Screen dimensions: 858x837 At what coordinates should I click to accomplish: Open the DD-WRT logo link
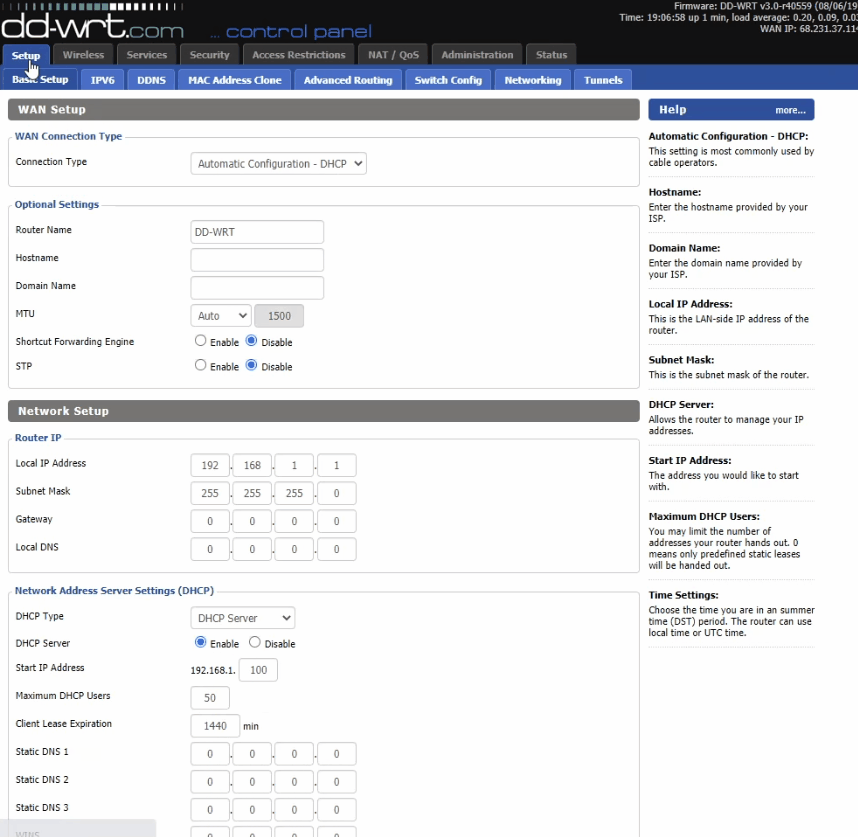[x=92, y=26]
